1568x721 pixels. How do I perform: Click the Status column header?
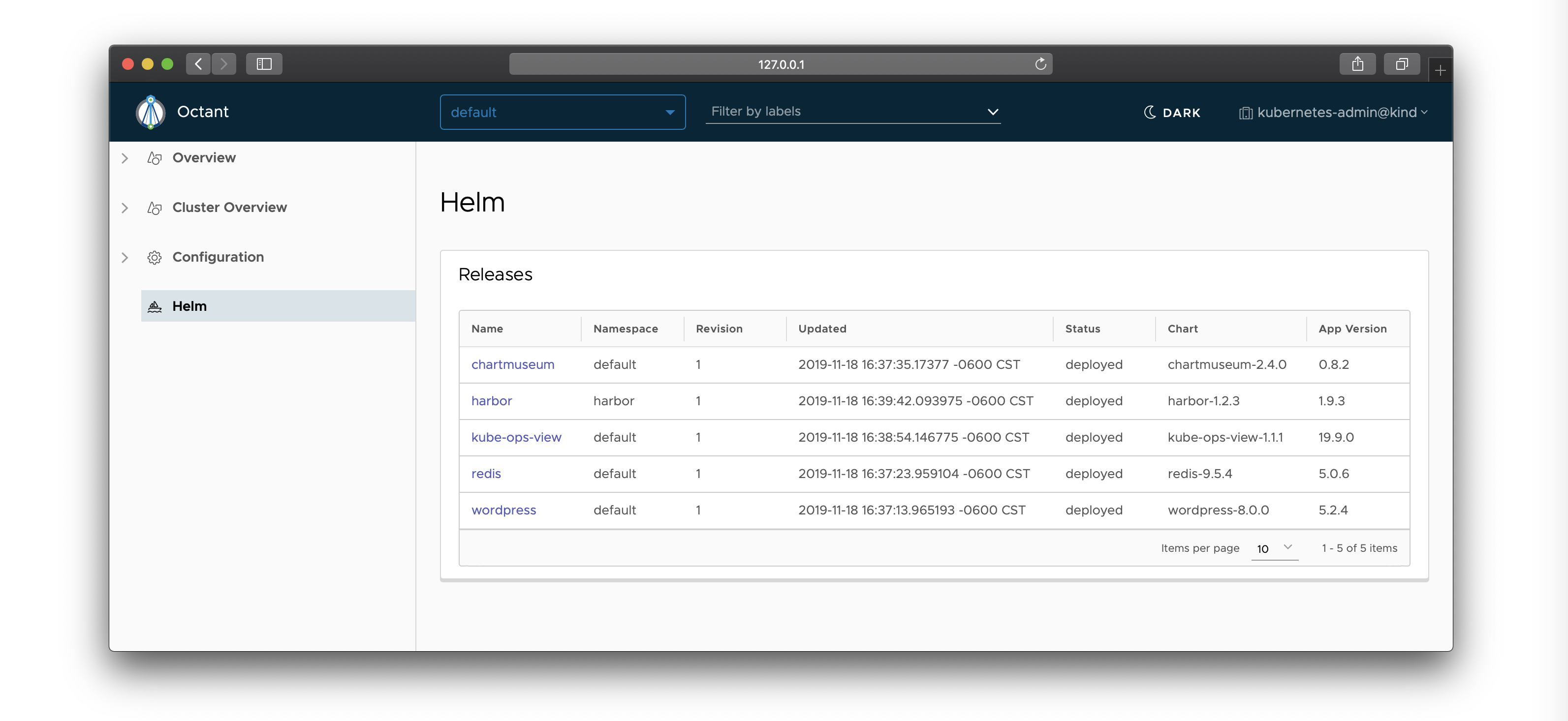pos(1082,329)
